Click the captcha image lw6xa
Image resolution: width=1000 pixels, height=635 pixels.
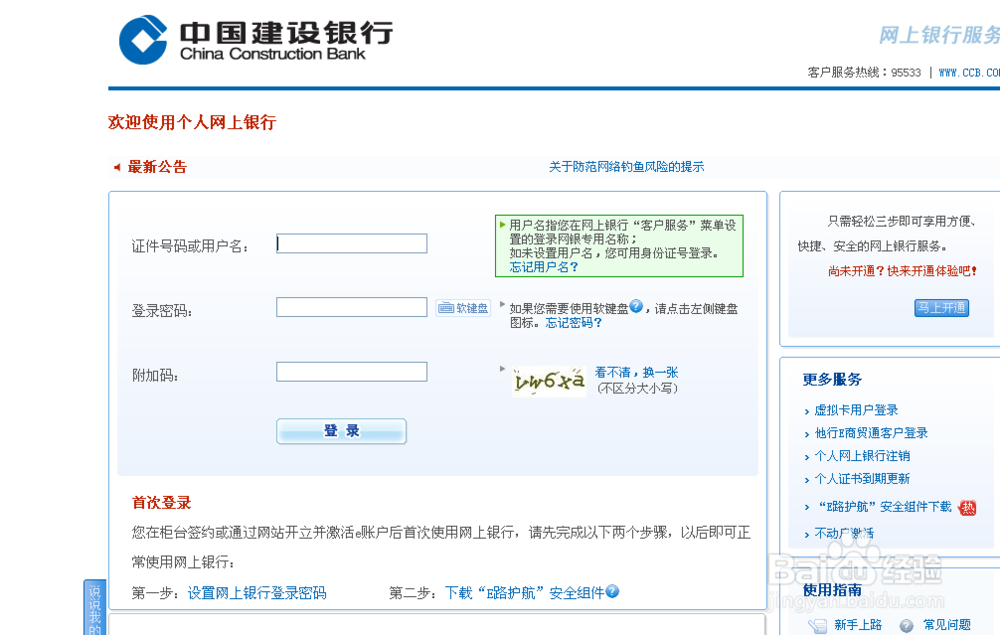click(549, 381)
